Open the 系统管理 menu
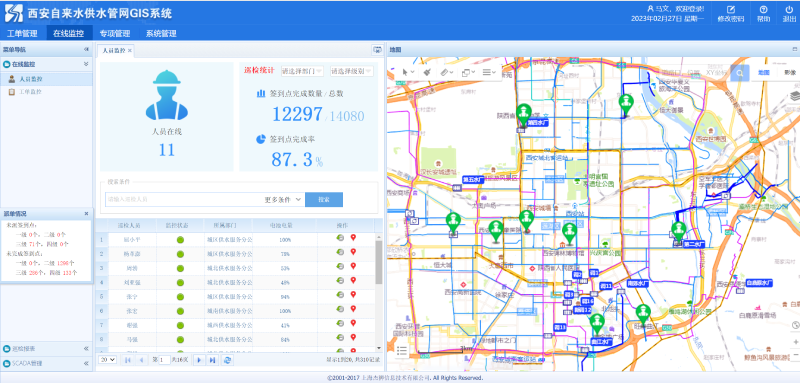800x383 pixels. (161, 34)
